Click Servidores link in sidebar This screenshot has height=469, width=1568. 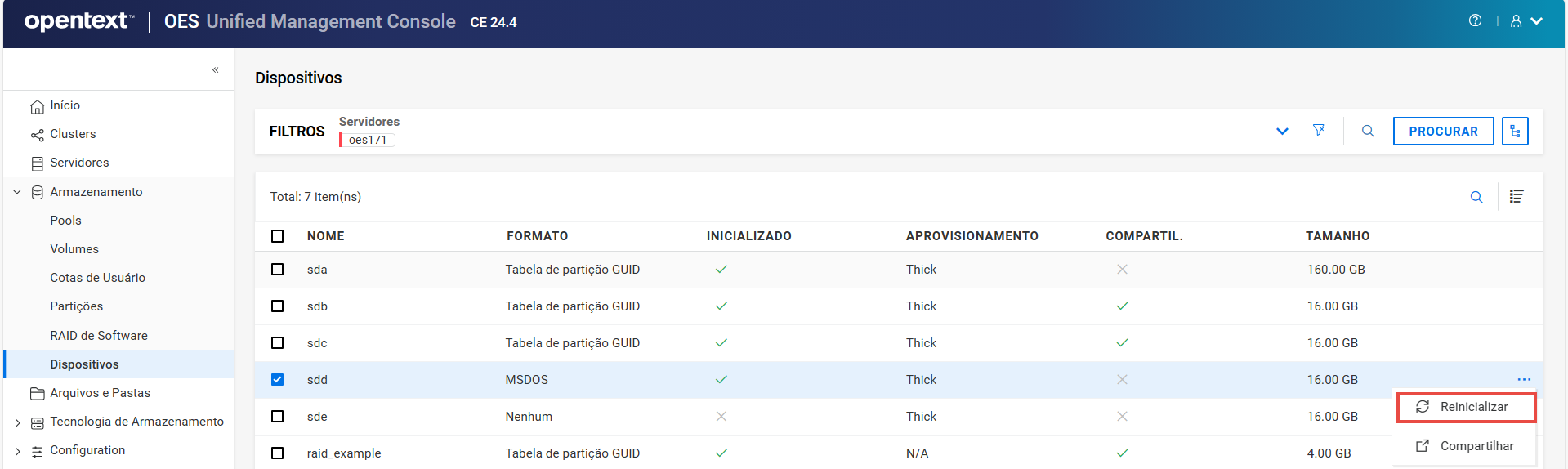point(79,163)
